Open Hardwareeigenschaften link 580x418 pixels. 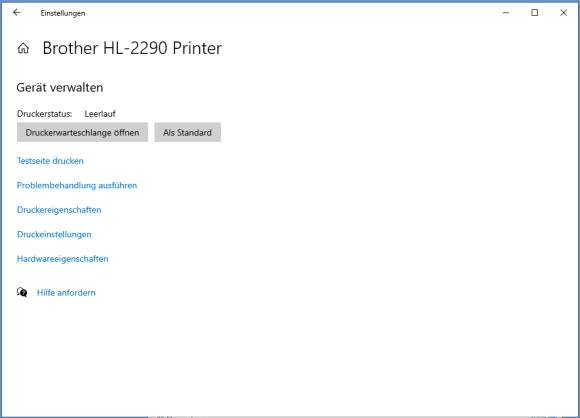tap(63, 259)
